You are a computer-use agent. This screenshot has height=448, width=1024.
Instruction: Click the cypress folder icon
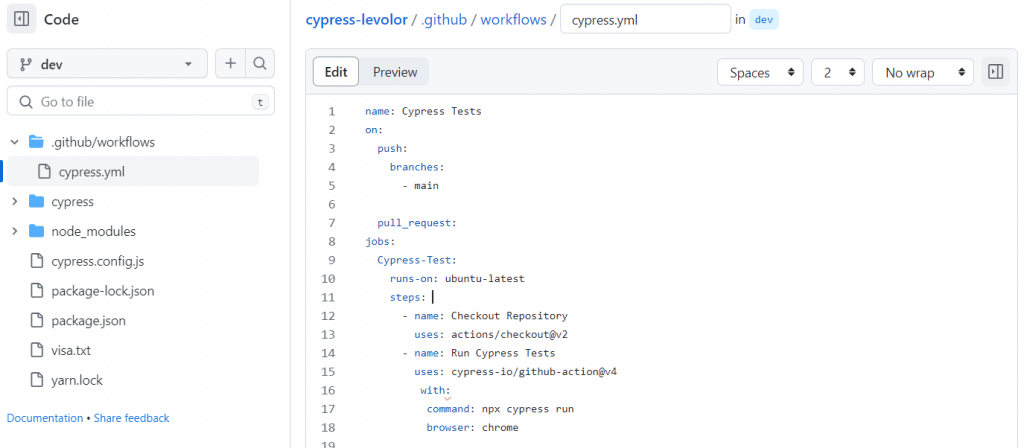coord(37,202)
